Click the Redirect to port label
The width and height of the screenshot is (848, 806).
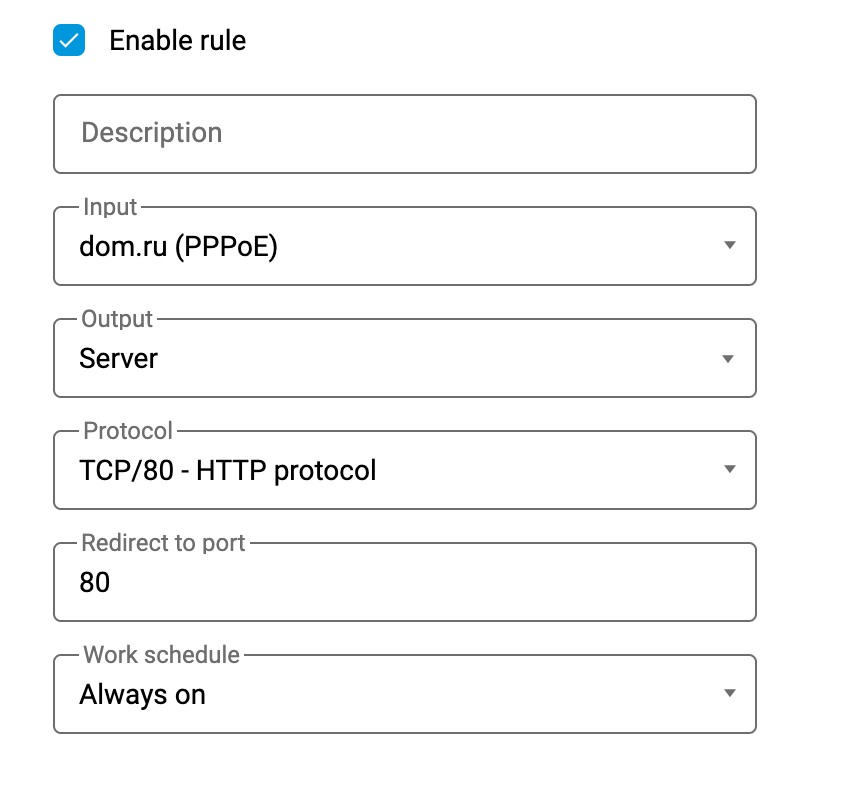pos(164,543)
